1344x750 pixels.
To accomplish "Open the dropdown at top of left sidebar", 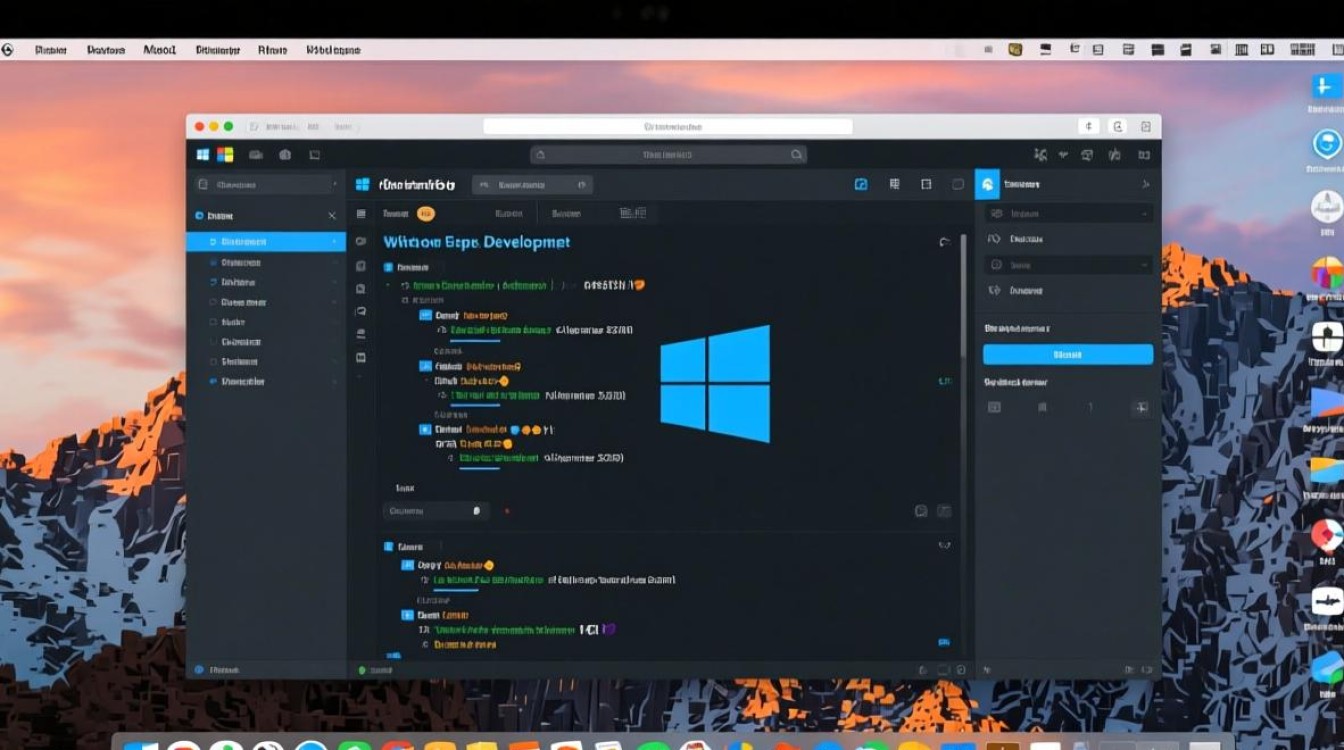I will [x=266, y=185].
